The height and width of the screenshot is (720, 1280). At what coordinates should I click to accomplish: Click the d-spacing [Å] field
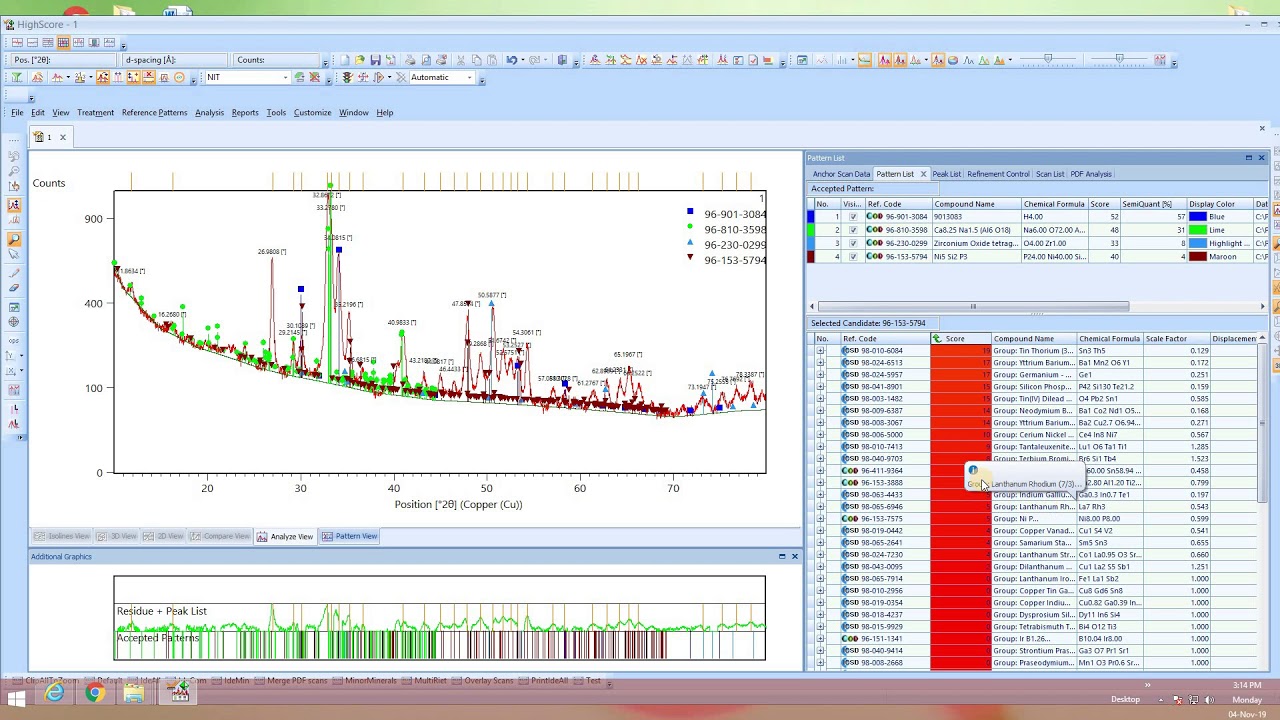[174, 60]
